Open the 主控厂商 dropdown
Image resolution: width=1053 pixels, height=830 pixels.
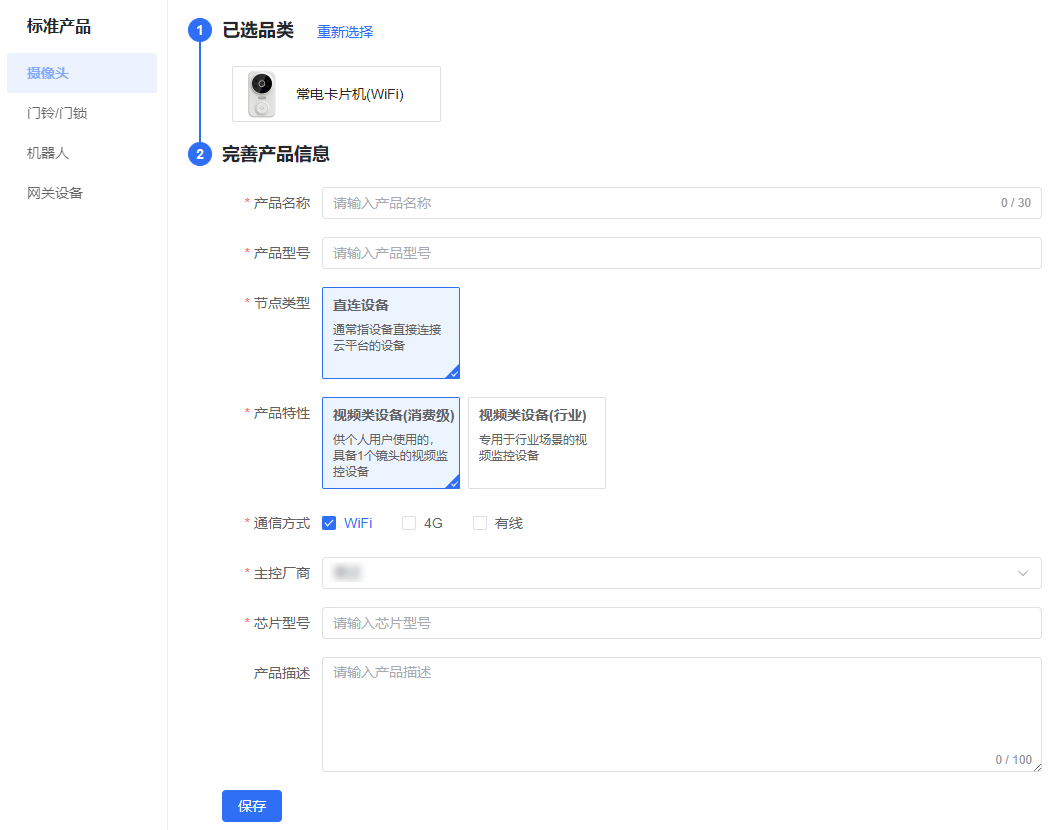(x=682, y=573)
